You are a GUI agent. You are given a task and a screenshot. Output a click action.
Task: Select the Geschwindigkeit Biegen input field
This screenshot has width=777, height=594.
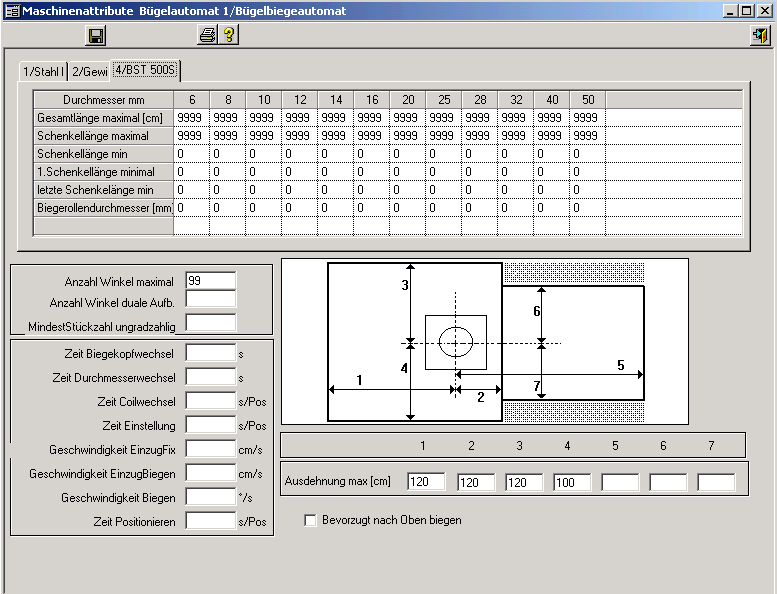pyautogui.click(x=210, y=497)
